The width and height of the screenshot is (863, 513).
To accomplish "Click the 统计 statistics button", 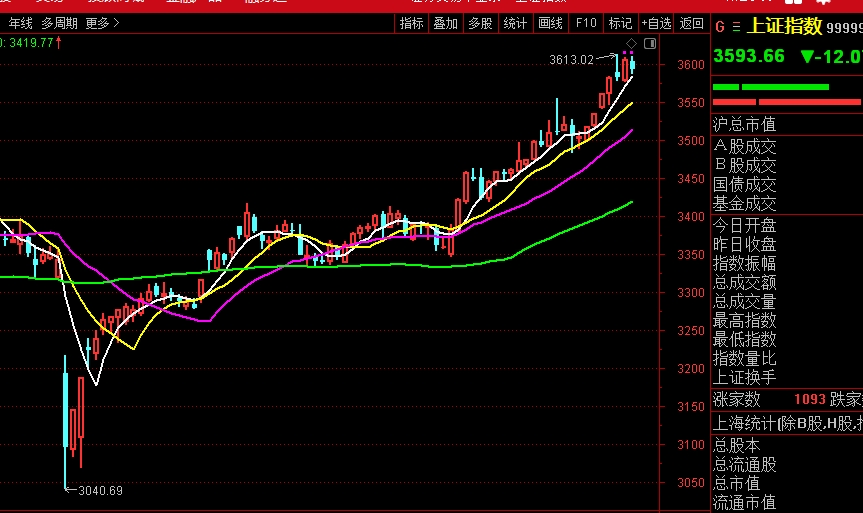I will tap(515, 23).
